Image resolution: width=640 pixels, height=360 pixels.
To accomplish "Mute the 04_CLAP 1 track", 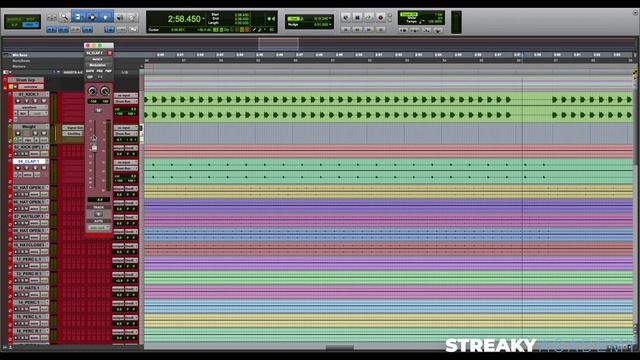I will [44, 168].
